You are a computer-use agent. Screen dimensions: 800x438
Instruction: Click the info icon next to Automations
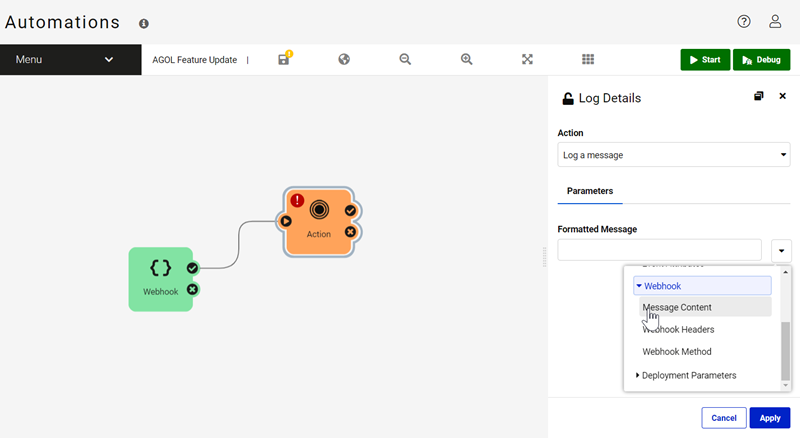[144, 23]
